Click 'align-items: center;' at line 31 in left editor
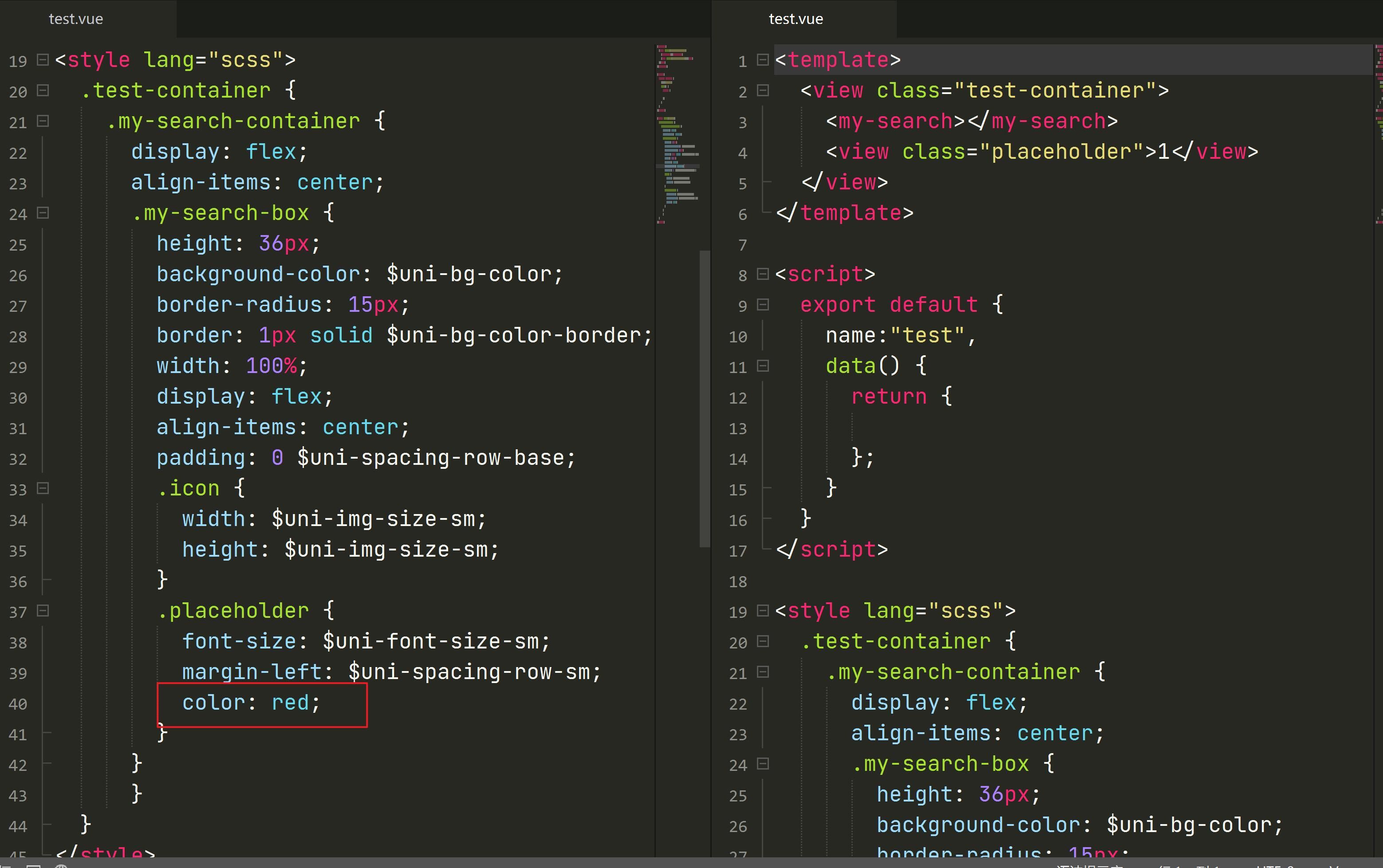1383x868 pixels. 283,428
